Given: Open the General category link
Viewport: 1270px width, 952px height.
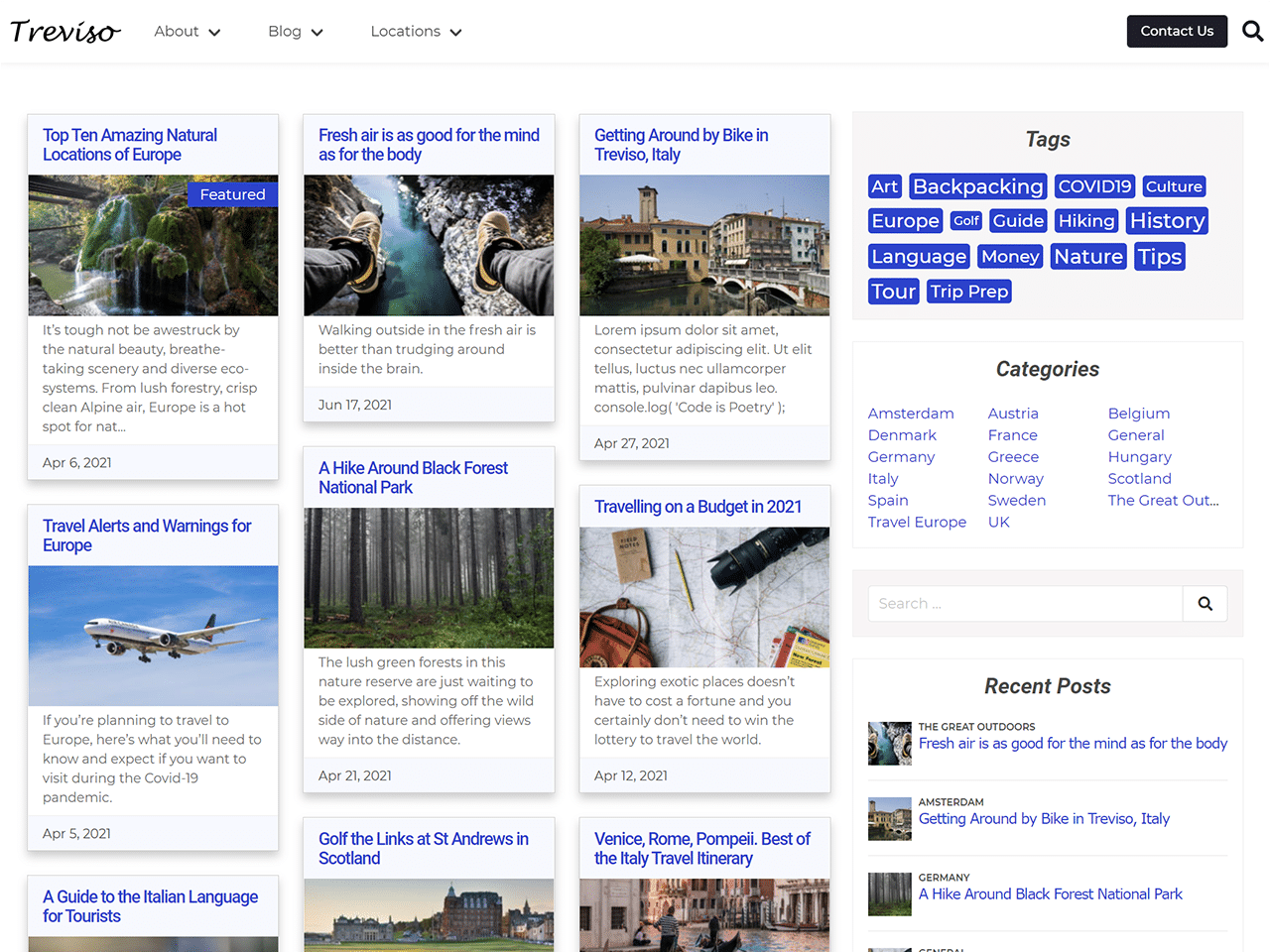Looking at the screenshot, I should click(x=1136, y=435).
